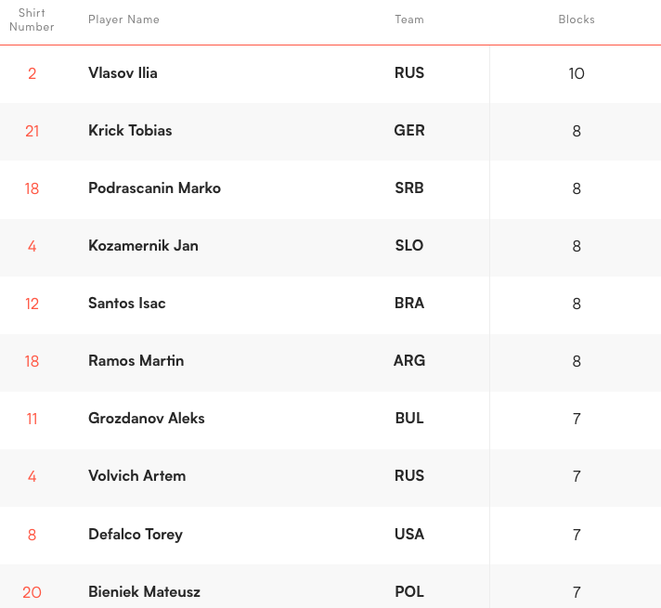Choose player Ramos Martin
Viewport: 661px width, 608px height.
pyautogui.click(x=136, y=361)
